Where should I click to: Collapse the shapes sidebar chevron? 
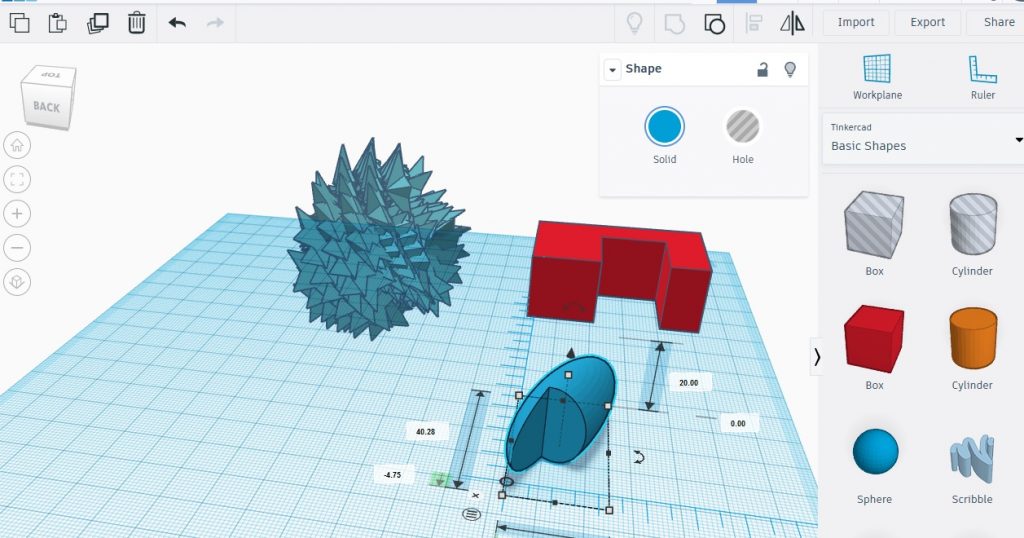pos(816,356)
